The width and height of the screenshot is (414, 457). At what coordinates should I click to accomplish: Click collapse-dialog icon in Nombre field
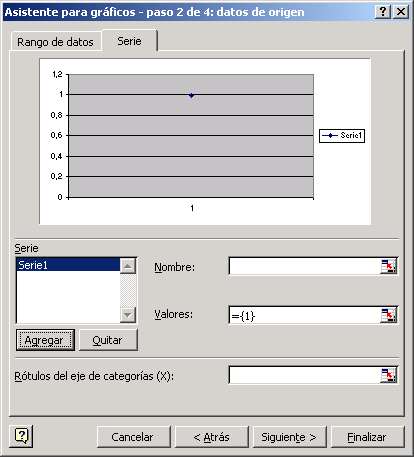pos(388,266)
